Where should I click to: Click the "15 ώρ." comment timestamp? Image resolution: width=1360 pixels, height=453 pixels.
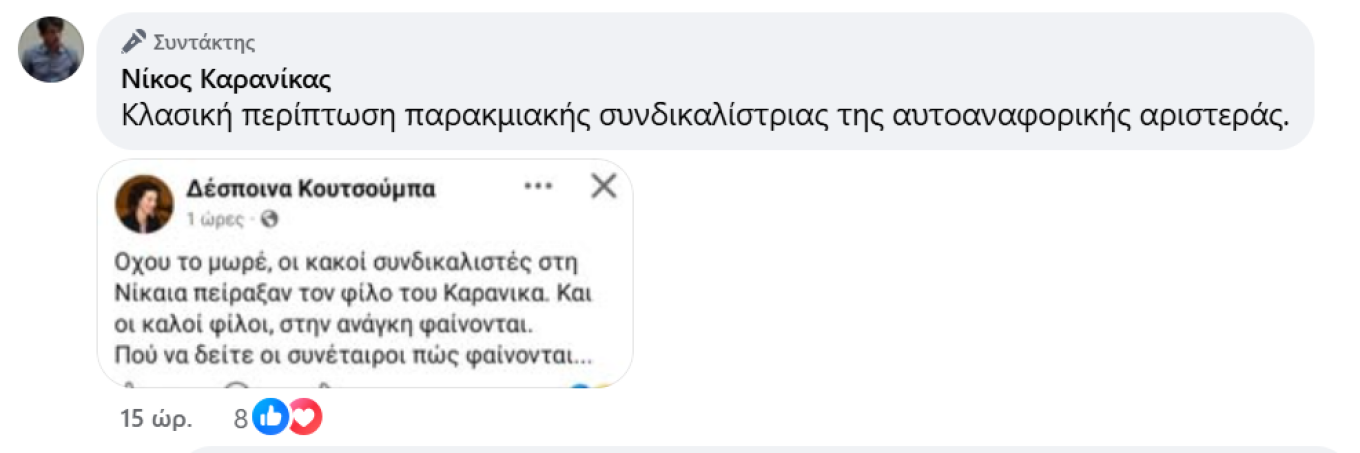click(x=155, y=419)
